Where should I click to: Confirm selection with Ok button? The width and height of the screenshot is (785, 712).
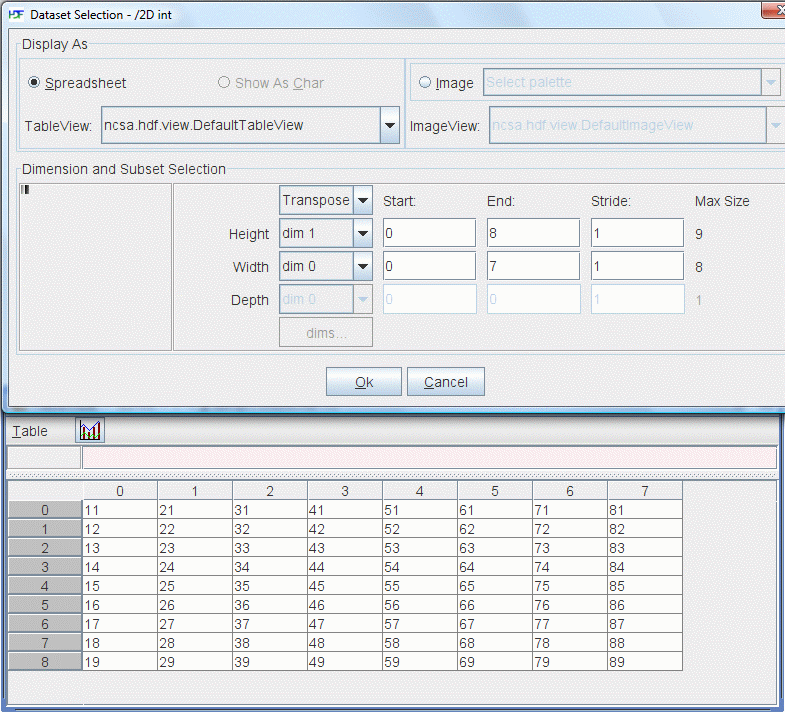[x=364, y=382]
